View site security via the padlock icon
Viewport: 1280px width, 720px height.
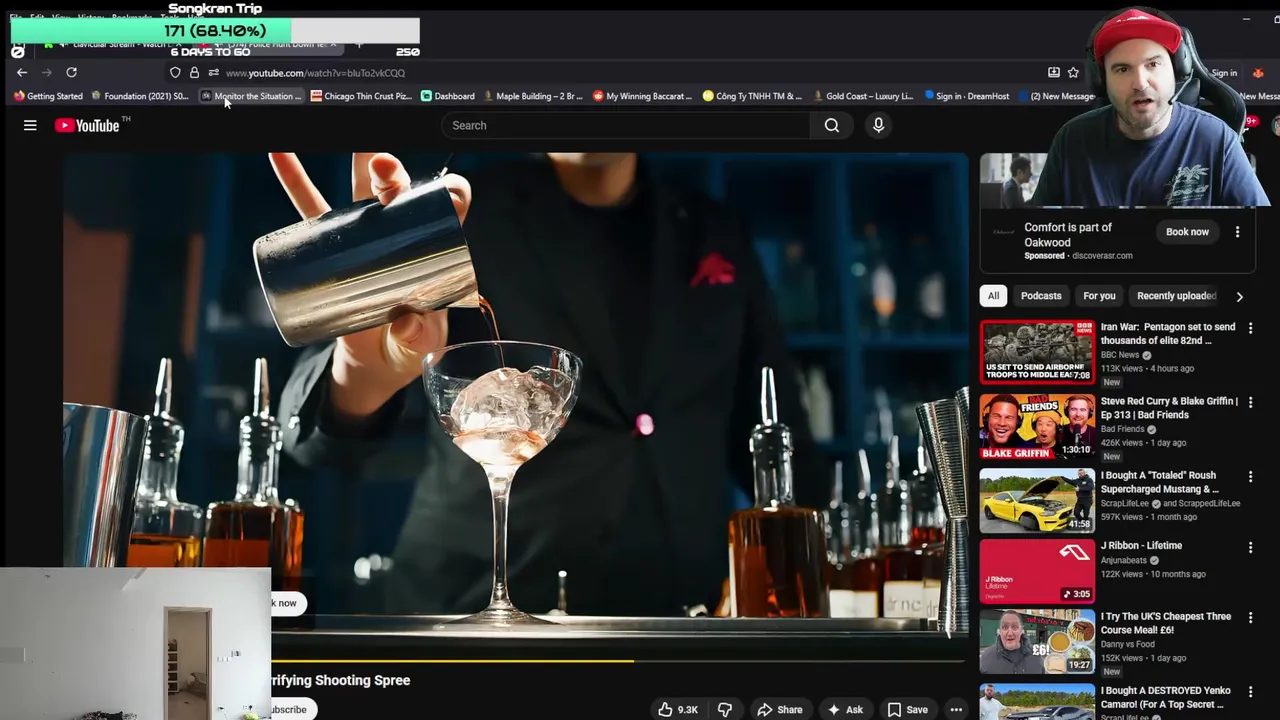tap(194, 73)
